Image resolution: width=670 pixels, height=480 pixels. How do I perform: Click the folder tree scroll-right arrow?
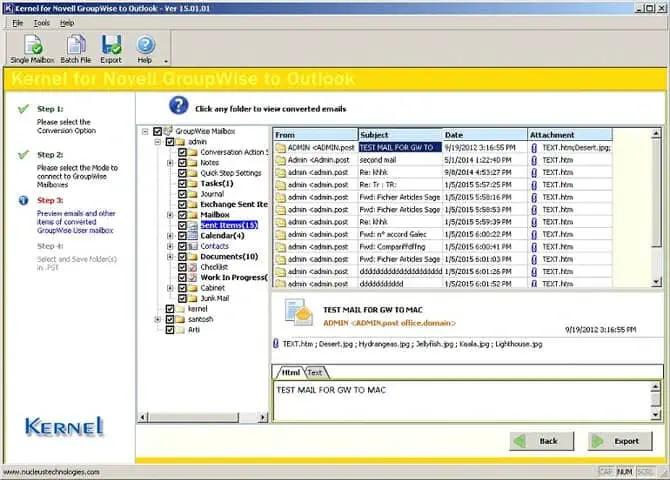[263, 417]
